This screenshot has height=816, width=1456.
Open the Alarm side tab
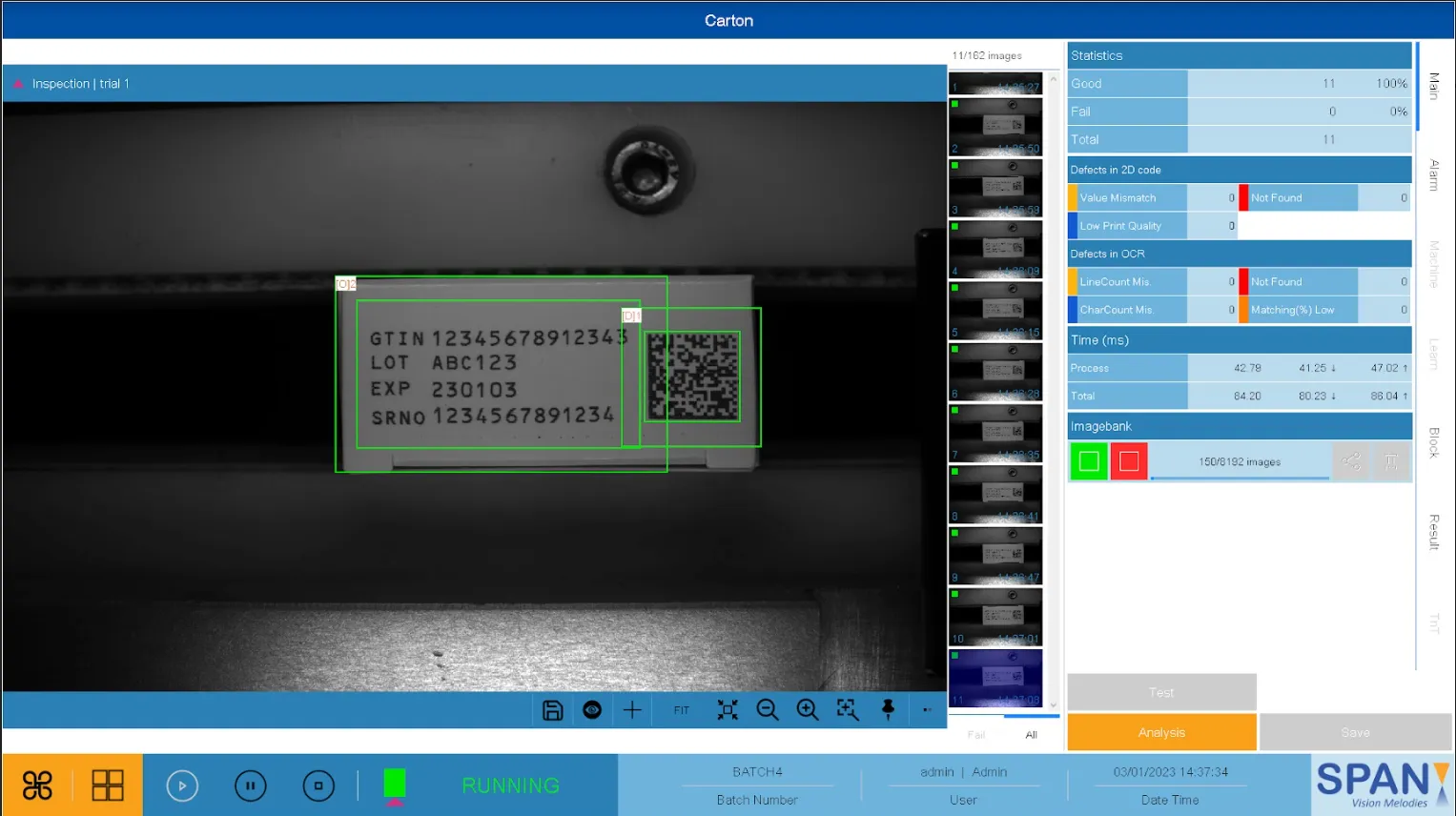(1433, 175)
